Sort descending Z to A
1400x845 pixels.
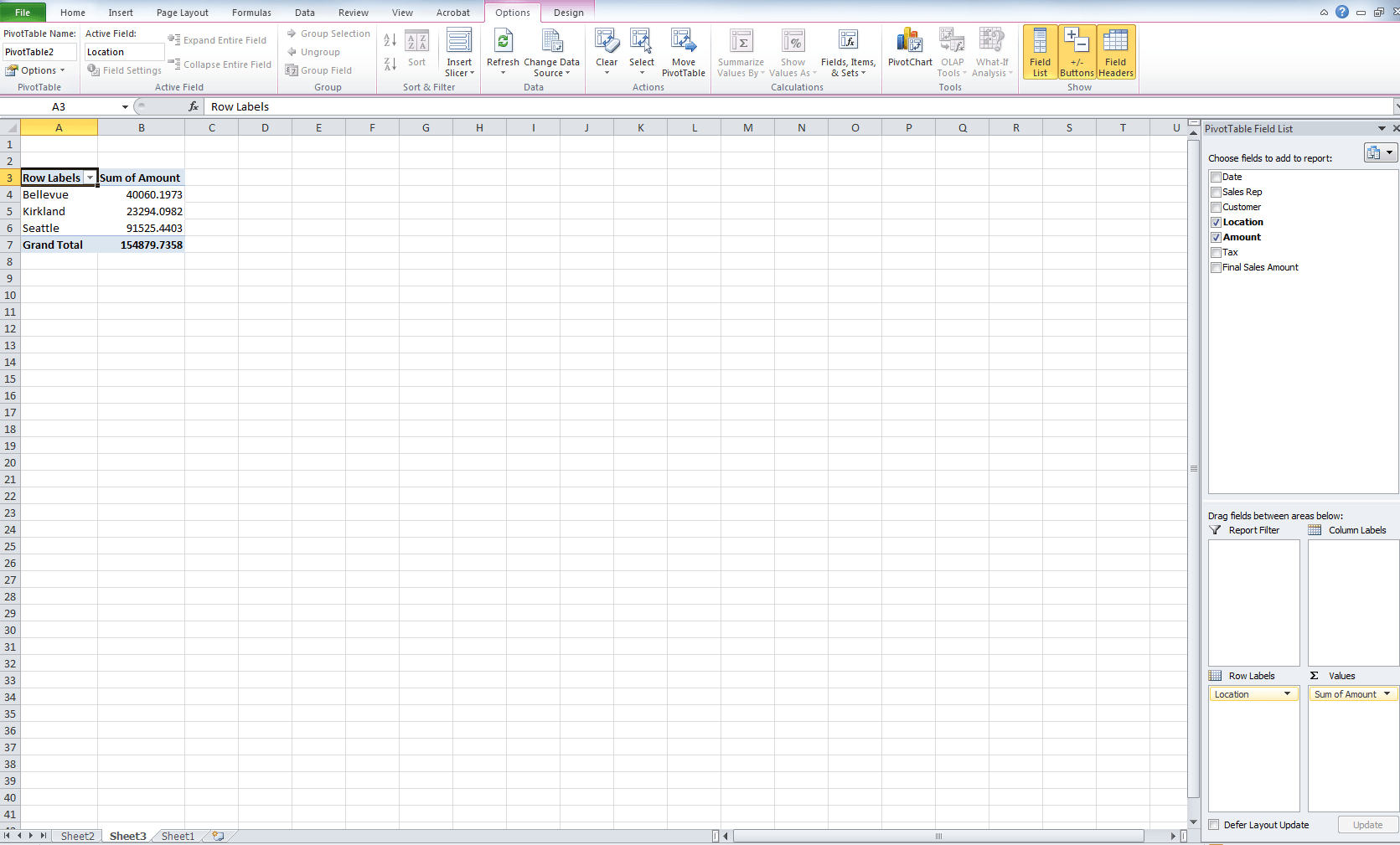tap(390, 64)
